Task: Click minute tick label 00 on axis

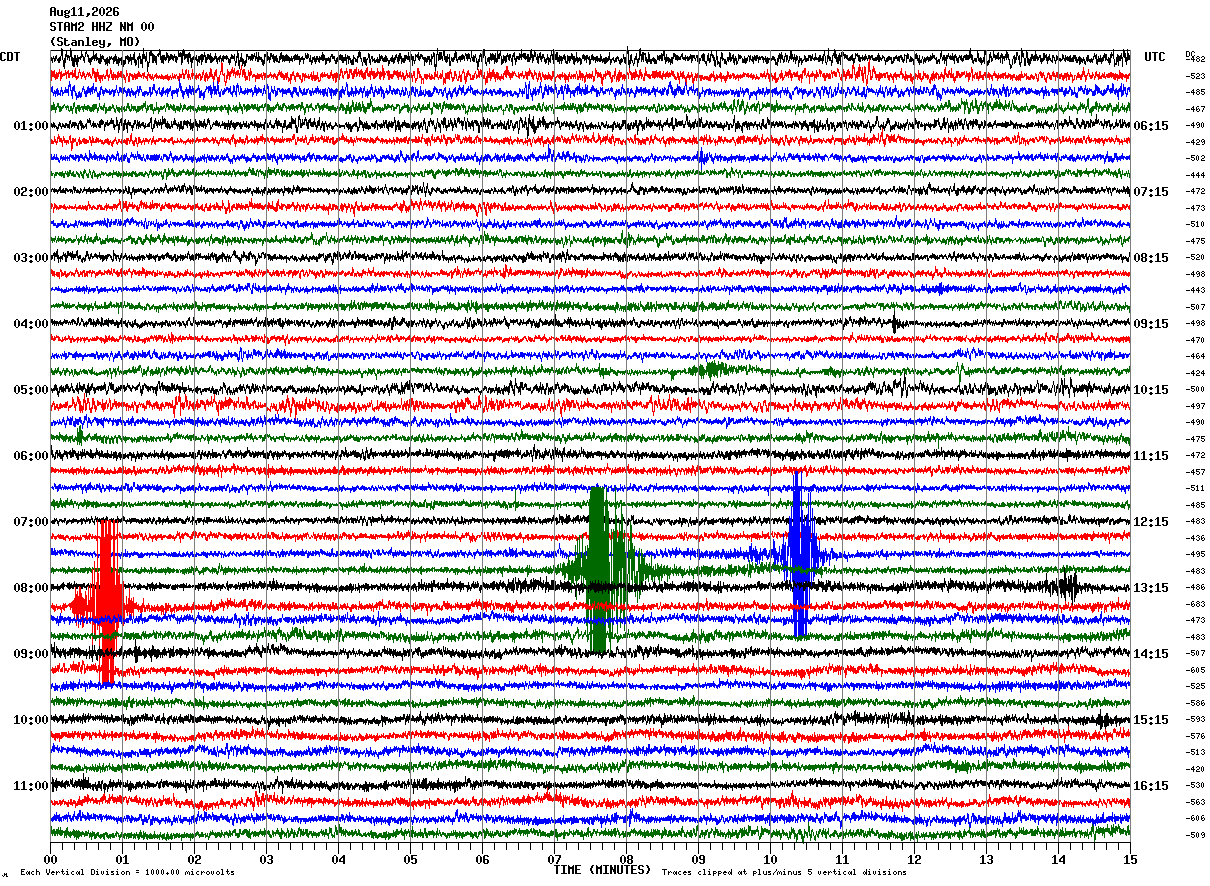Action: [x=50, y=860]
